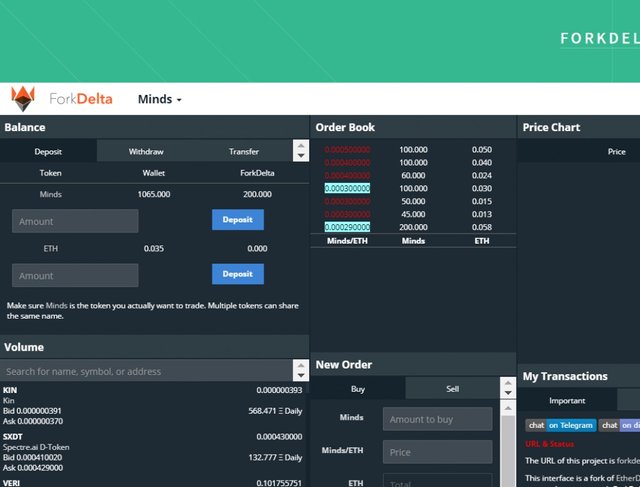The image size is (640, 487).
Task: Focus the ETH deposit Amount field
Action: pos(75,276)
